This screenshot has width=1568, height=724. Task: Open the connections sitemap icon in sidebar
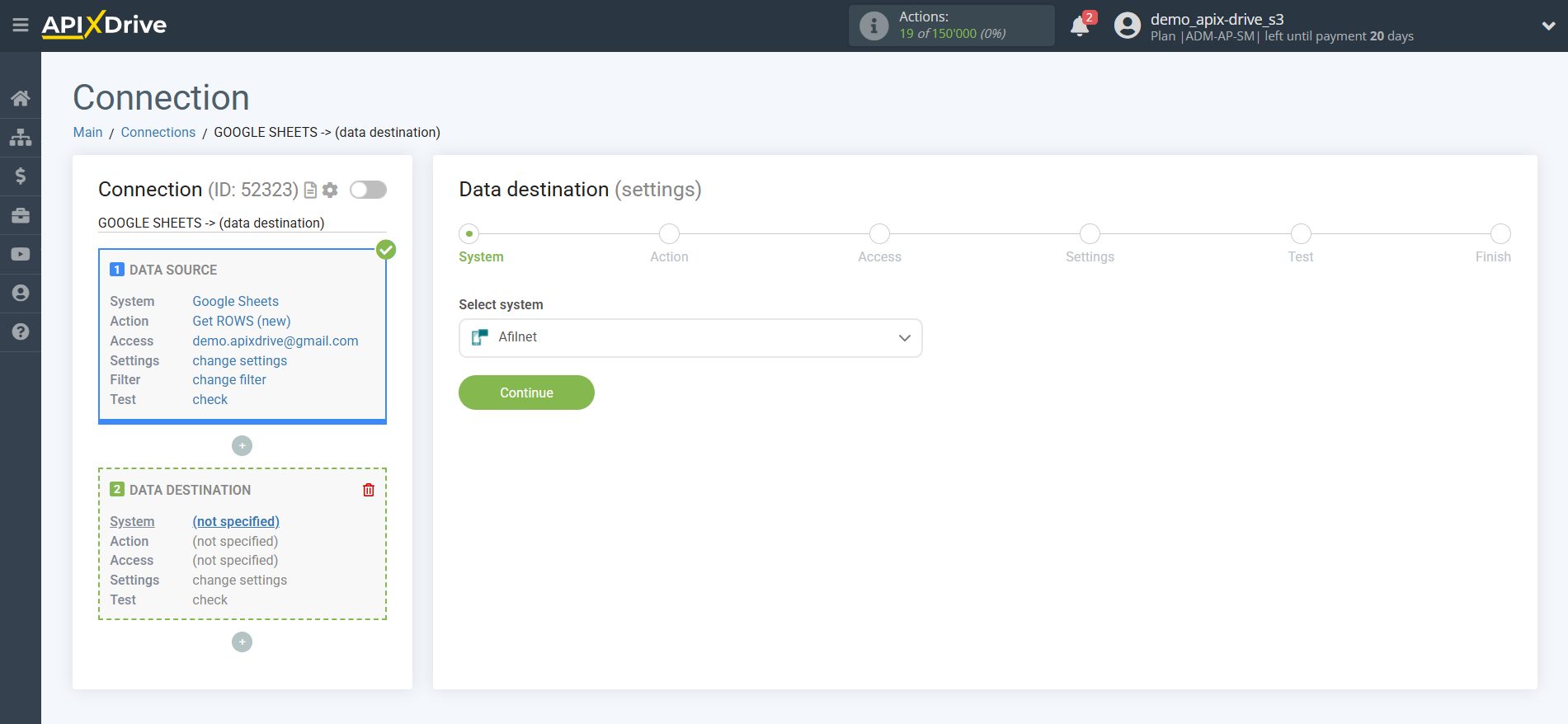pyautogui.click(x=21, y=138)
